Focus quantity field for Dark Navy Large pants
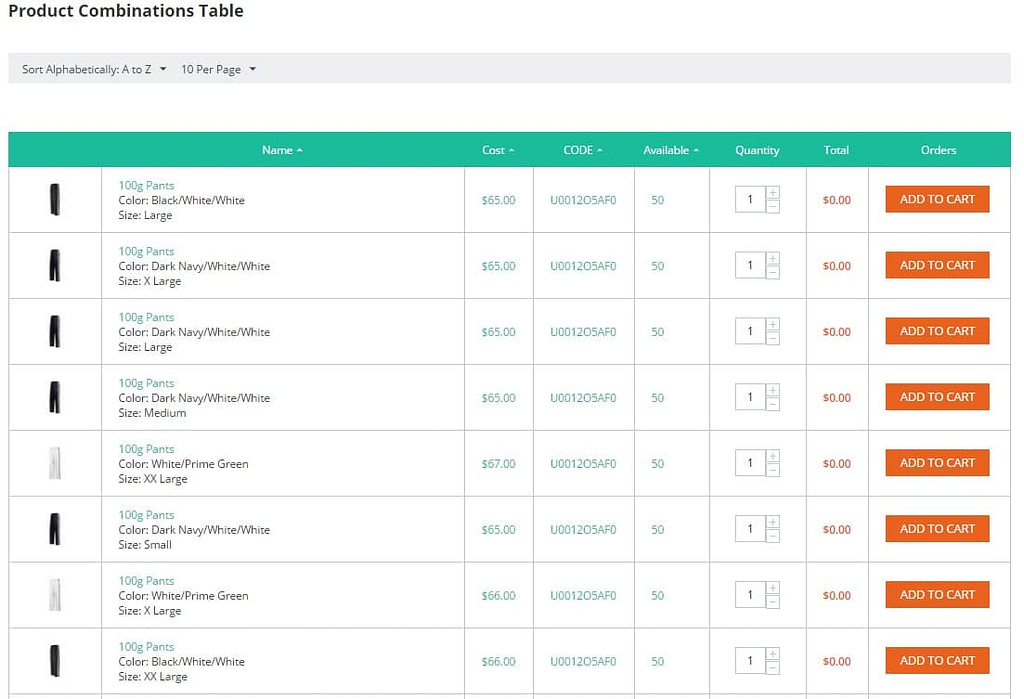The width and height of the screenshot is (1024, 699). [x=750, y=332]
